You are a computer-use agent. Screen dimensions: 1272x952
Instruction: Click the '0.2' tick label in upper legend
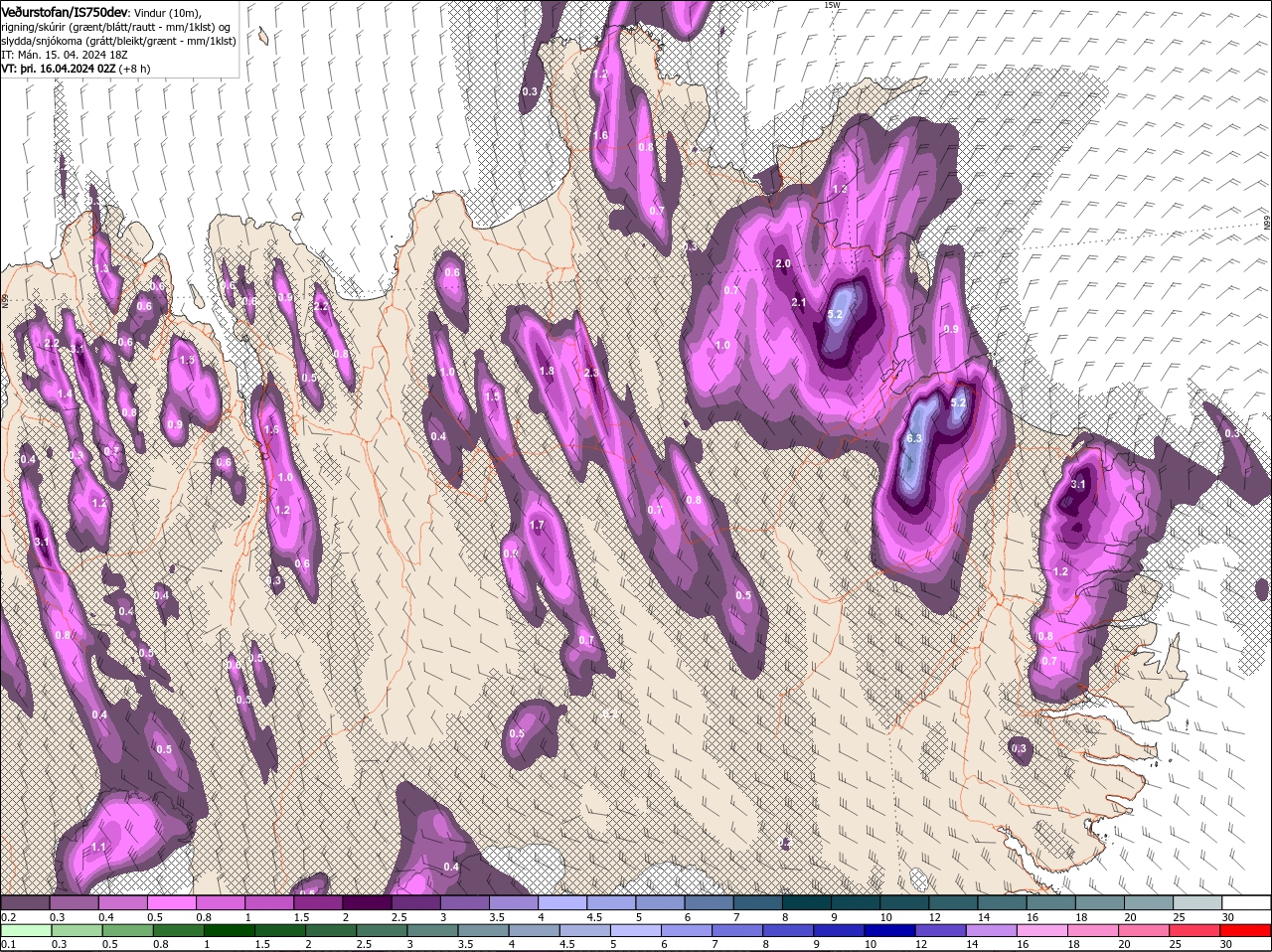tap(8, 916)
